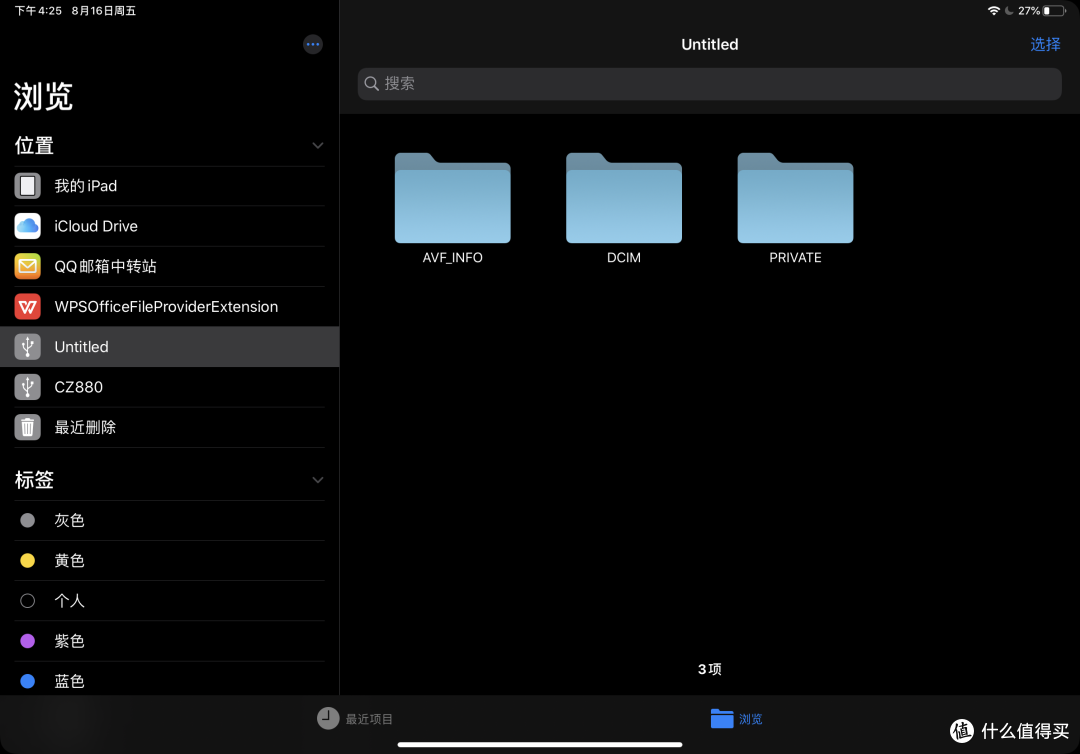Switch to the 最近项目 tab
The image size is (1080, 754).
click(x=355, y=718)
